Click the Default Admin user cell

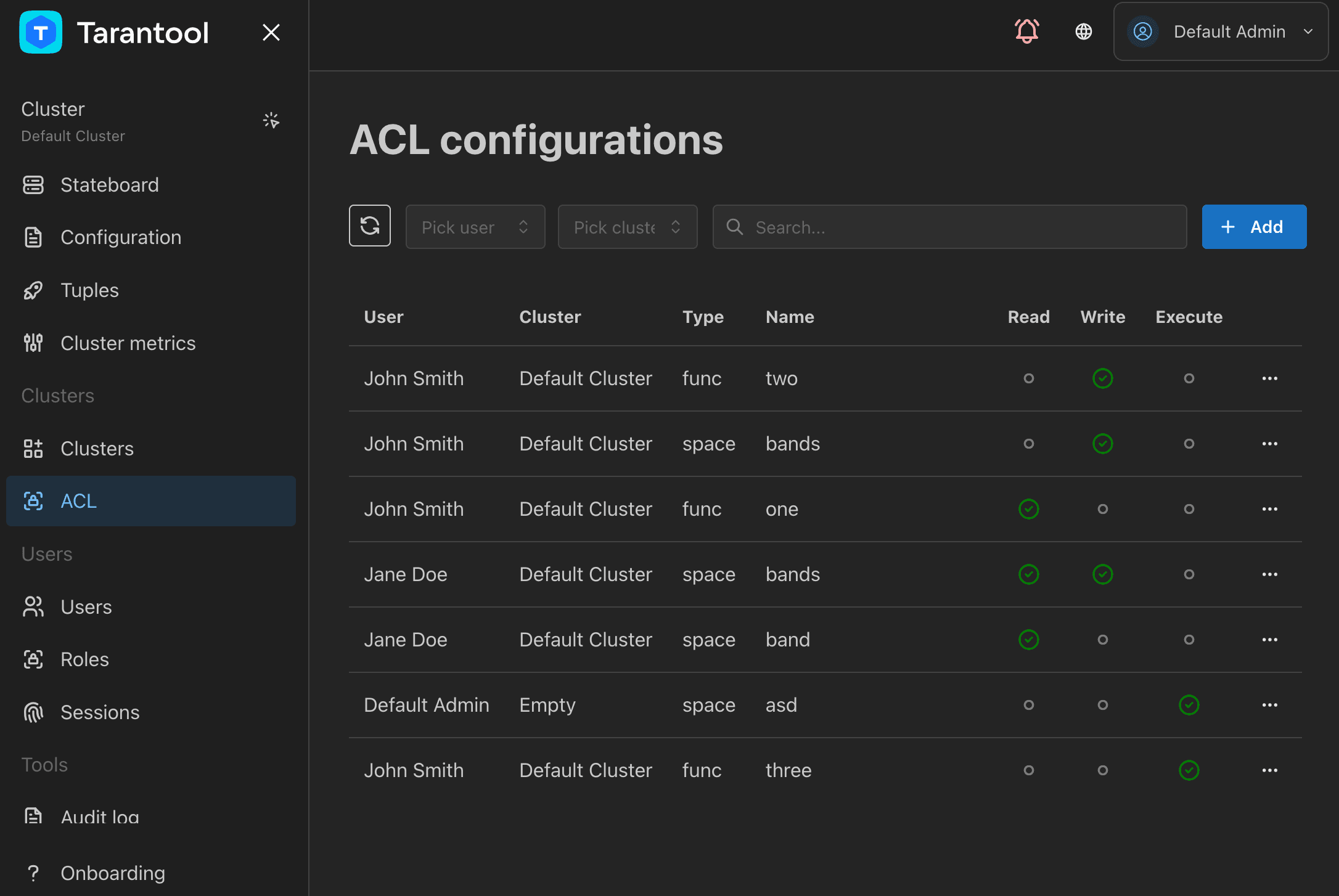tap(427, 705)
